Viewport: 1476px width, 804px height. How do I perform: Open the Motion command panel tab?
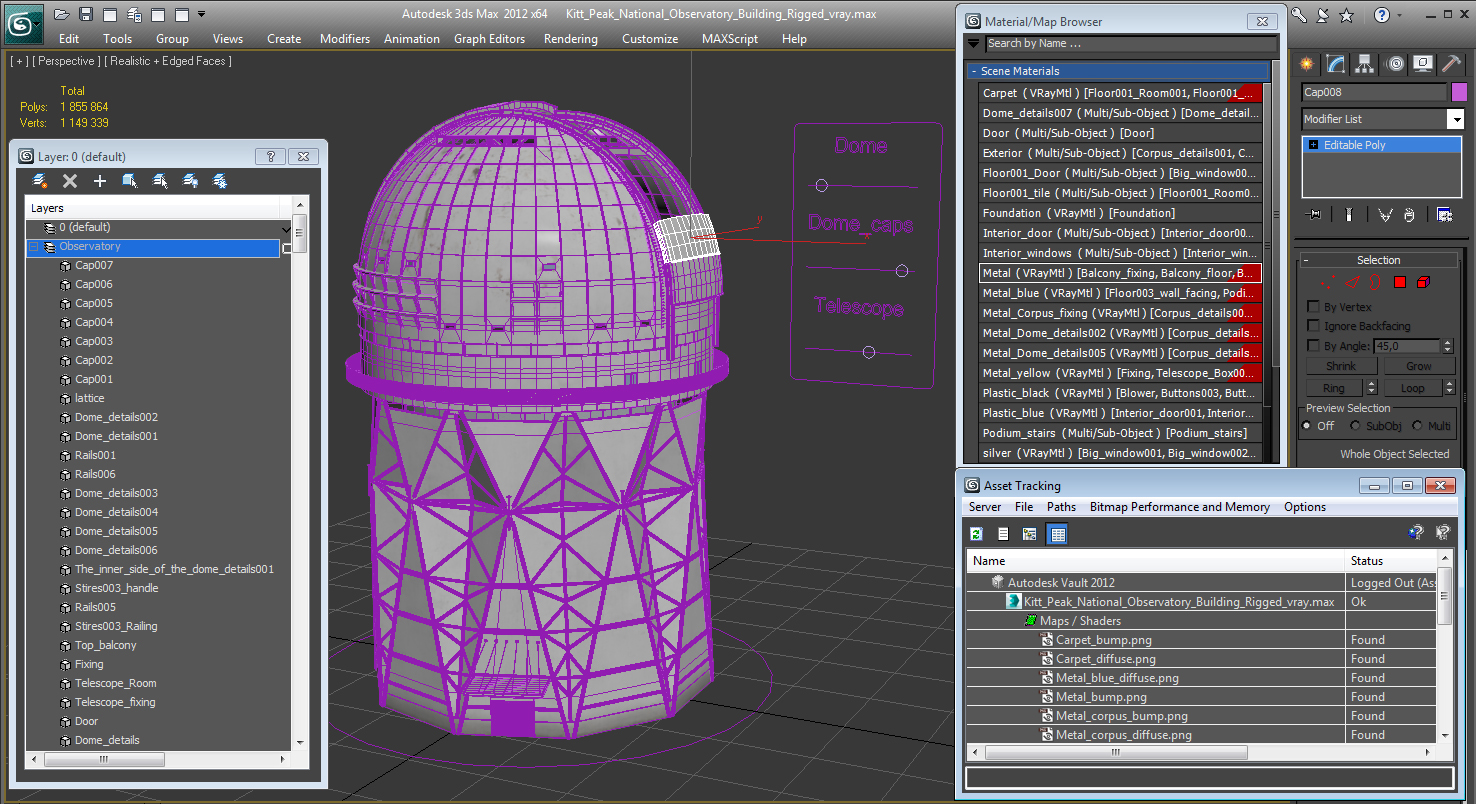[x=1395, y=64]
